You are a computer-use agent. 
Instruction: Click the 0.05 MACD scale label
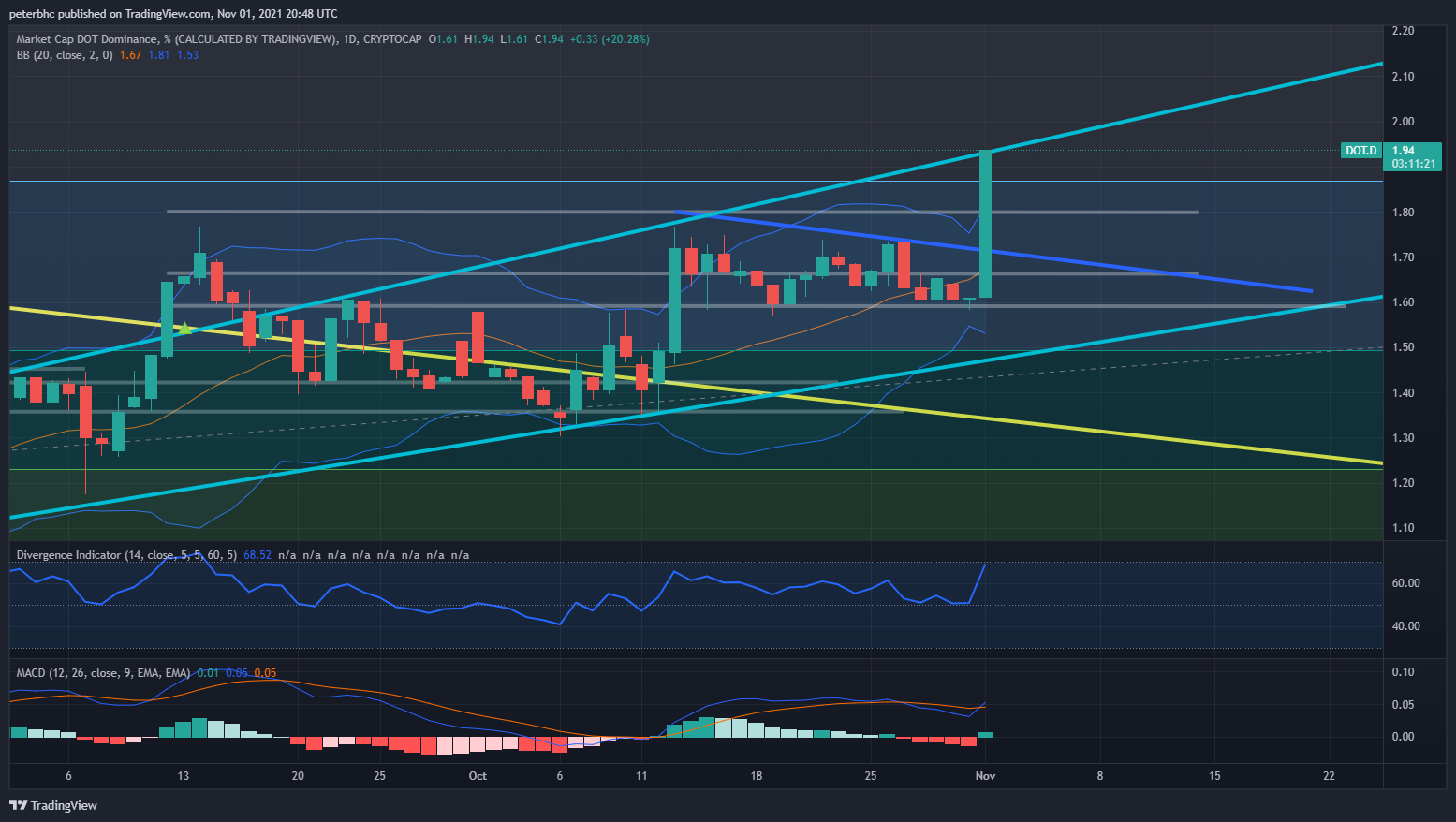pyautogui.click(x=1403, y=705)
